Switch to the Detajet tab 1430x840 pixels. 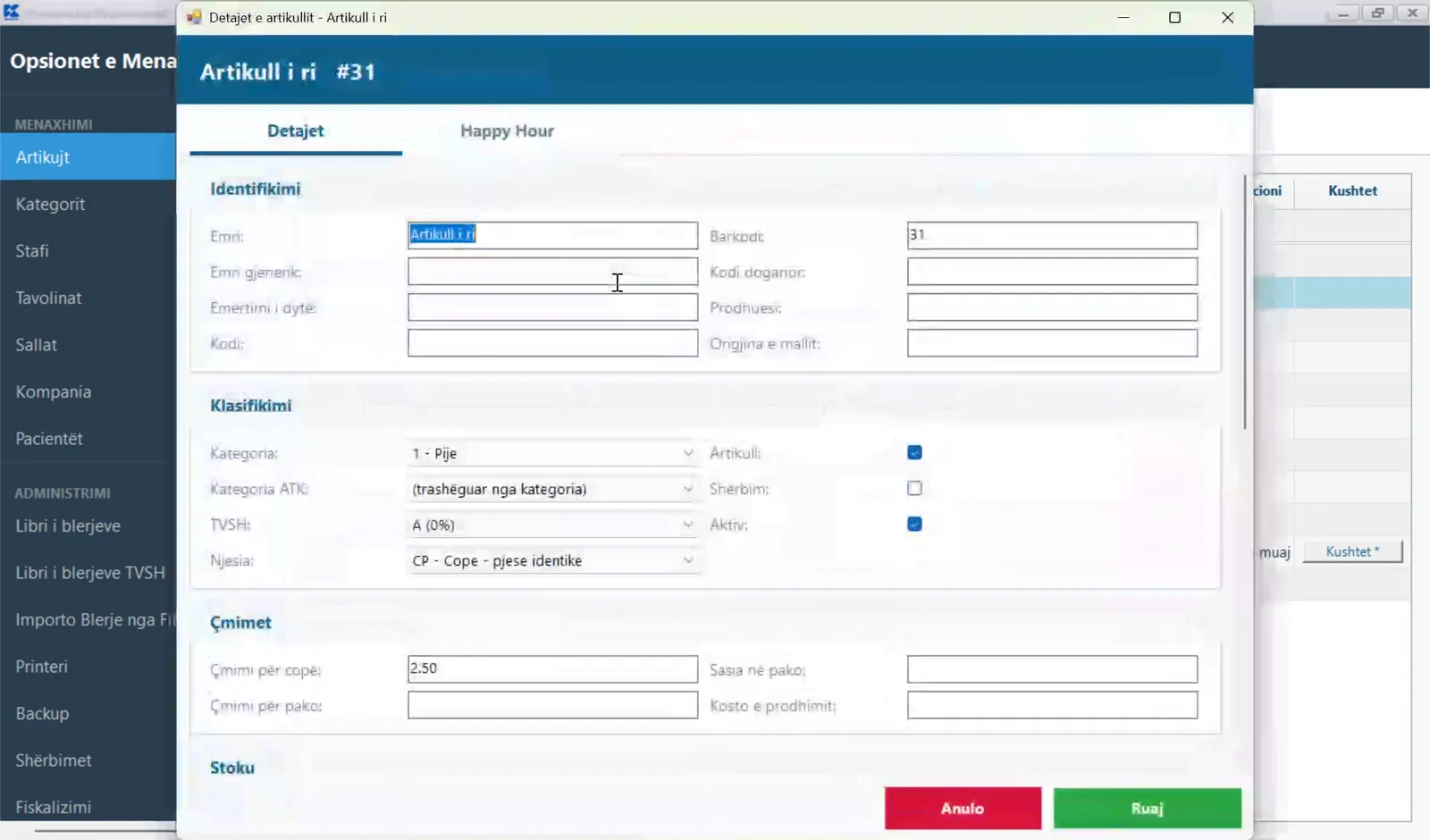coord(296,130)
